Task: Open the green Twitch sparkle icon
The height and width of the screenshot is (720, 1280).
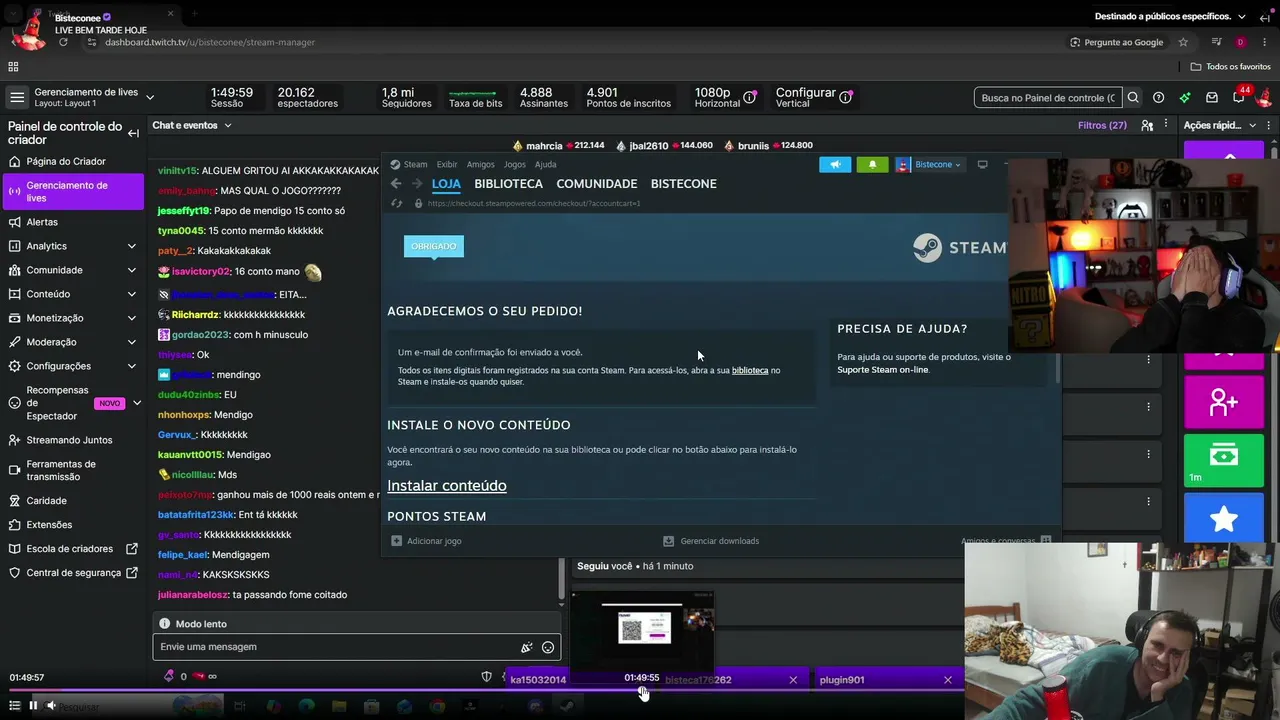Action: click(1185, 97)
